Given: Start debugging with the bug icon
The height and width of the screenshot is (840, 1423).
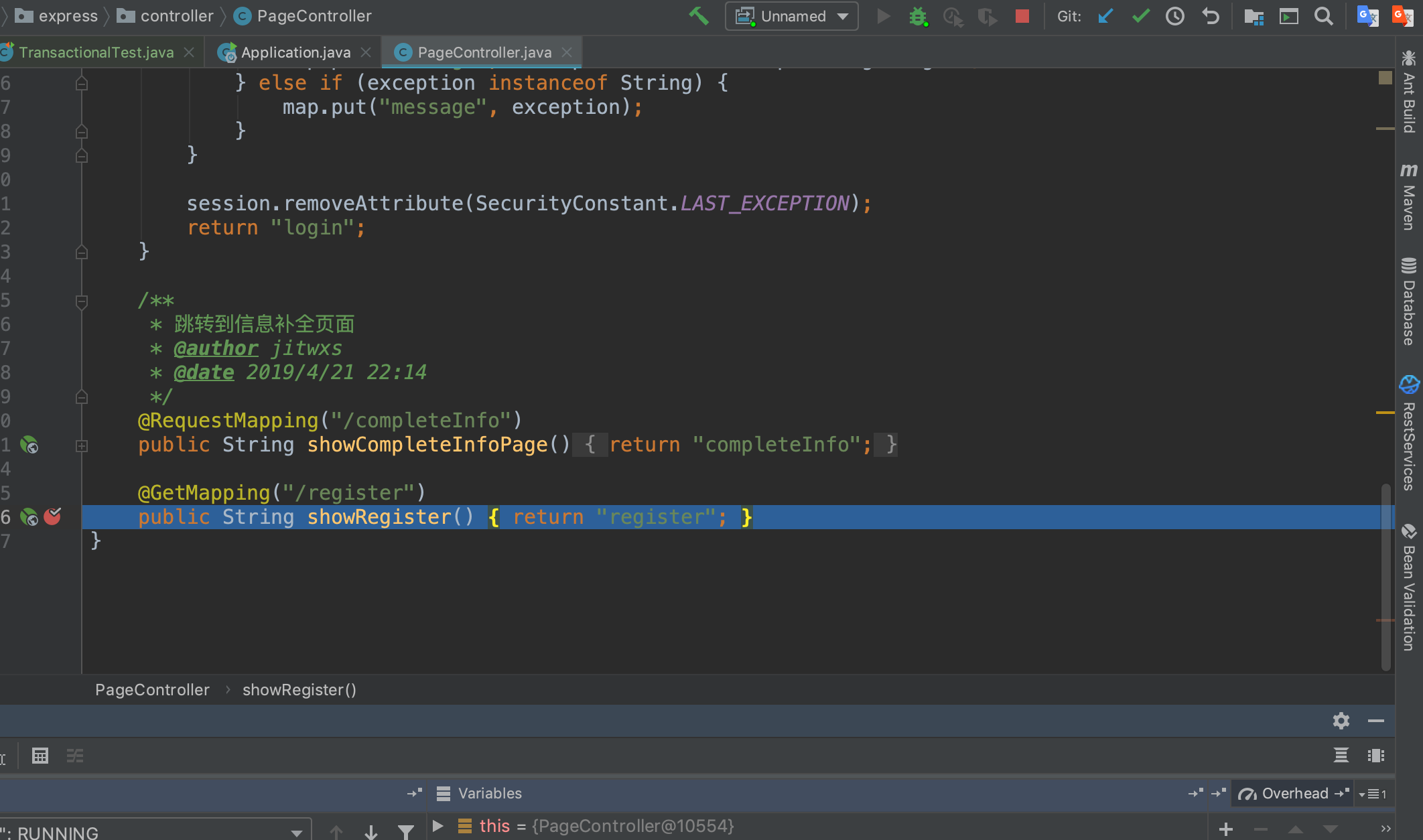Looking at the screenshot, I should coord(918,16).
